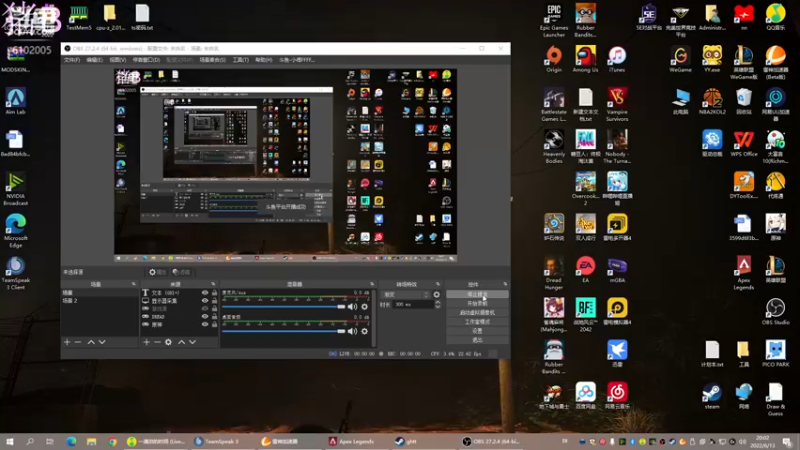Open 视图(V) menu in OBS

[118, 60]
